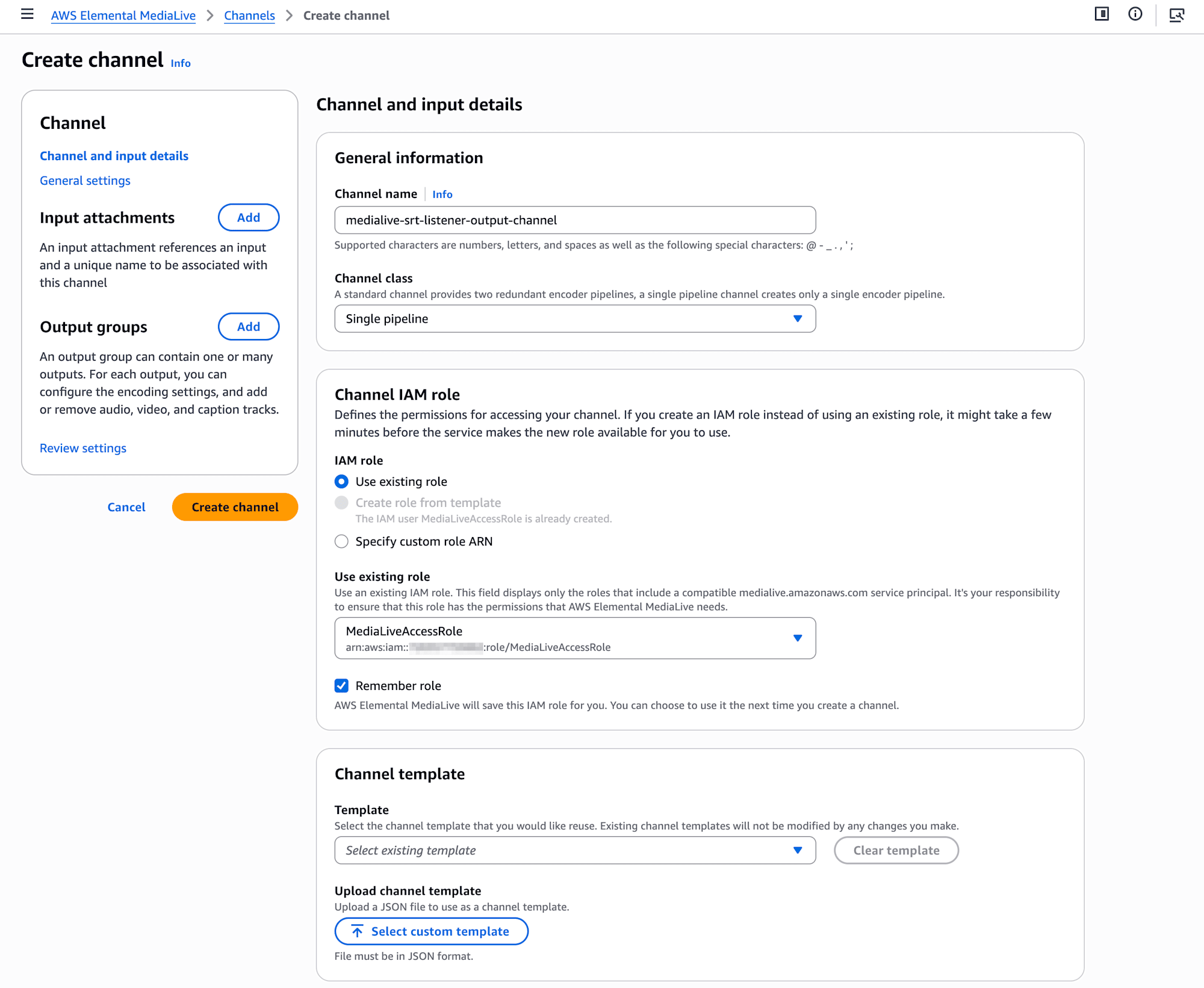Cancel channel creation
Screen dimensions: 1204x988
tap(126, 507)
